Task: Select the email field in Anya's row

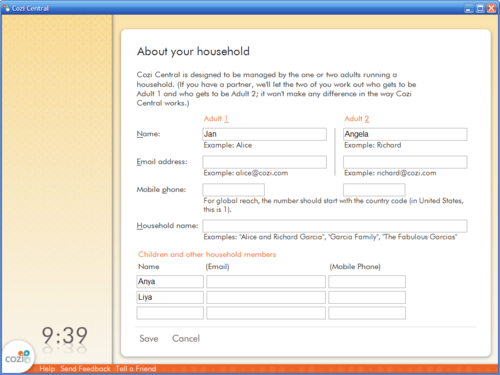Action: pos(266,282)
